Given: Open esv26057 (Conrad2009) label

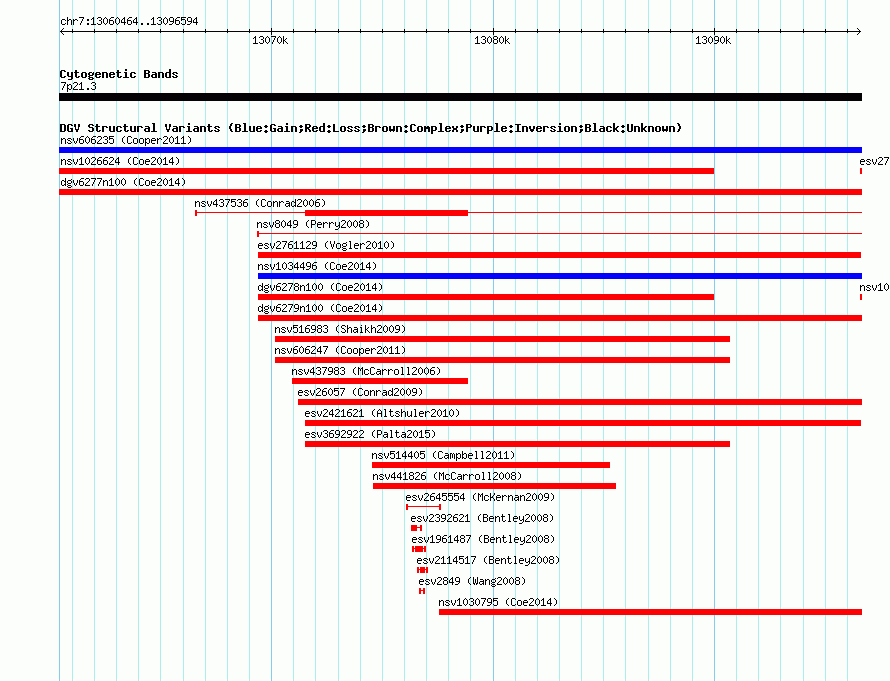Looking at the screenshot, I should click(360, 392).
